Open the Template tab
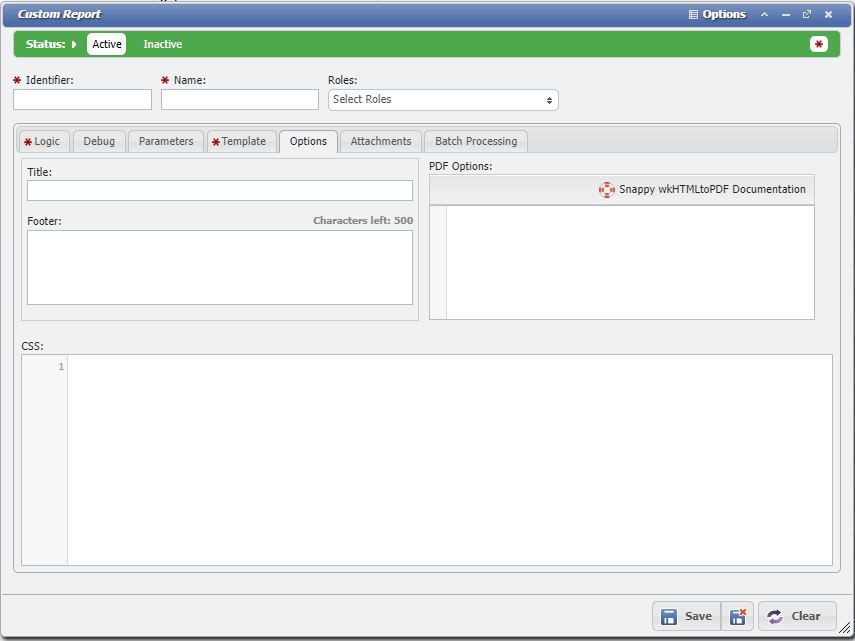 coord(240,141)
